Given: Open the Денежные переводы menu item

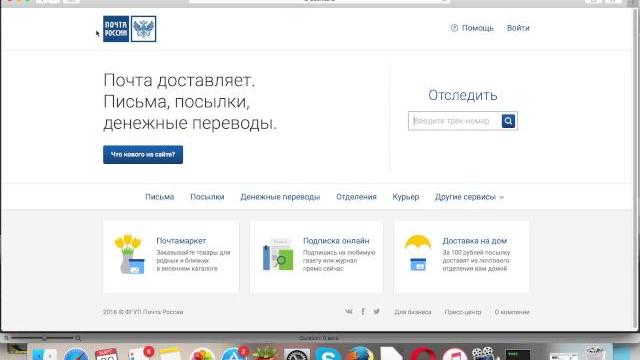Looking at the screenshot, I should (x=280, y=197).
